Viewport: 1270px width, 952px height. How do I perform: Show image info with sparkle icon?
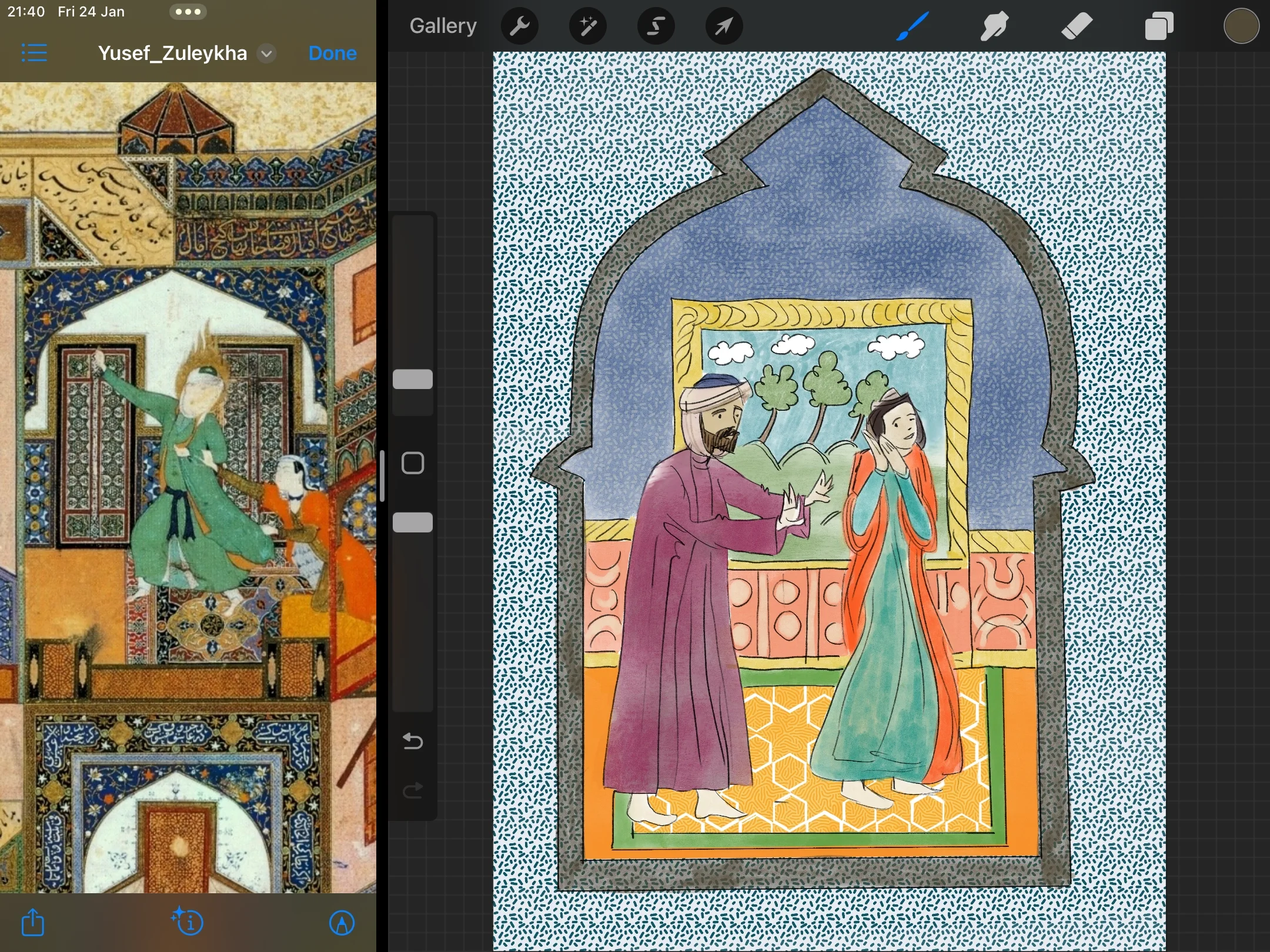(x=188, y=922)
